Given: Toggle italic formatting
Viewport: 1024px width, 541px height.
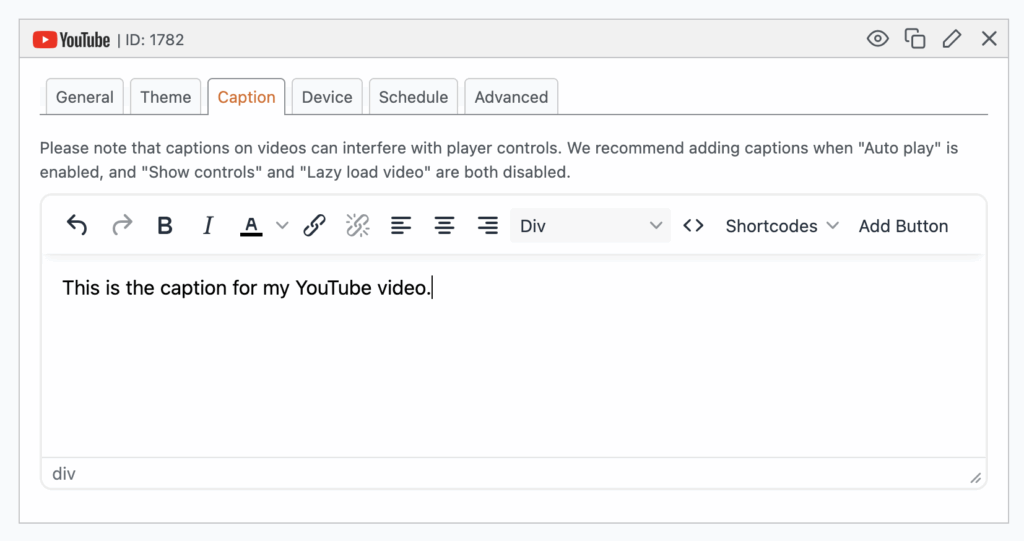Looking at the screenshot, I should pos(208,225).
